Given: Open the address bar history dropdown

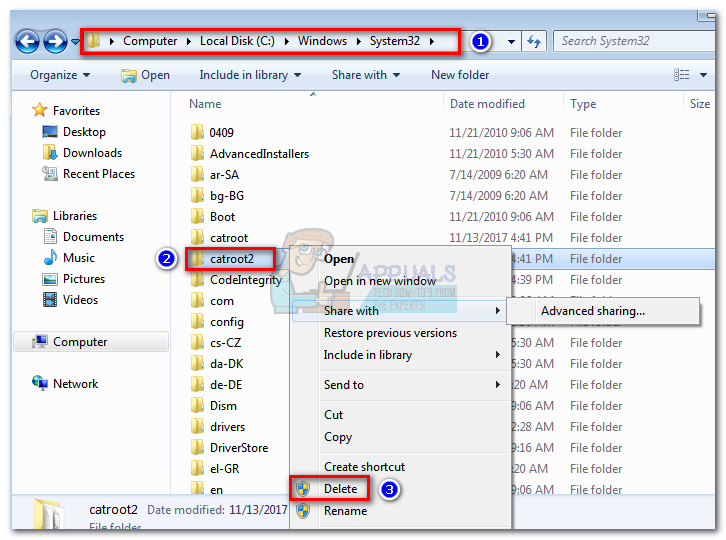Looking at the screenshot, I should 511,42.
